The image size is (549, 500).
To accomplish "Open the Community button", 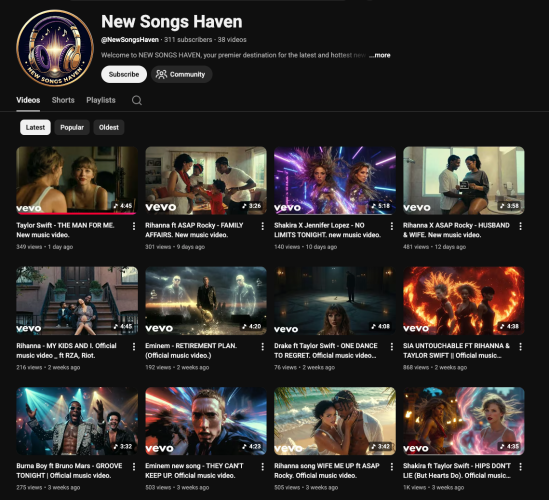I will [181, 74].
